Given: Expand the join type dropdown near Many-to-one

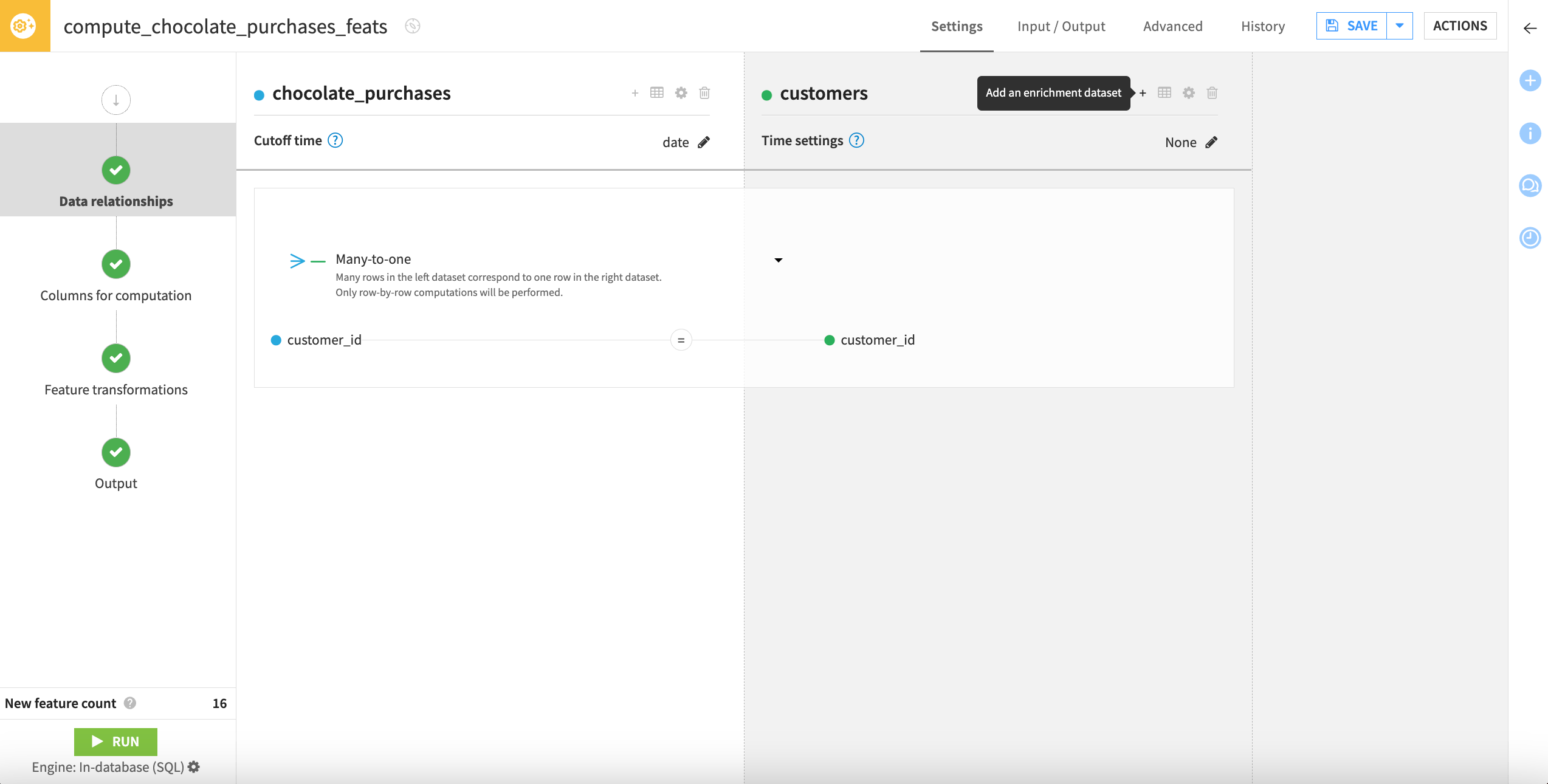Looking at the screenshot, I should [778, 260].
